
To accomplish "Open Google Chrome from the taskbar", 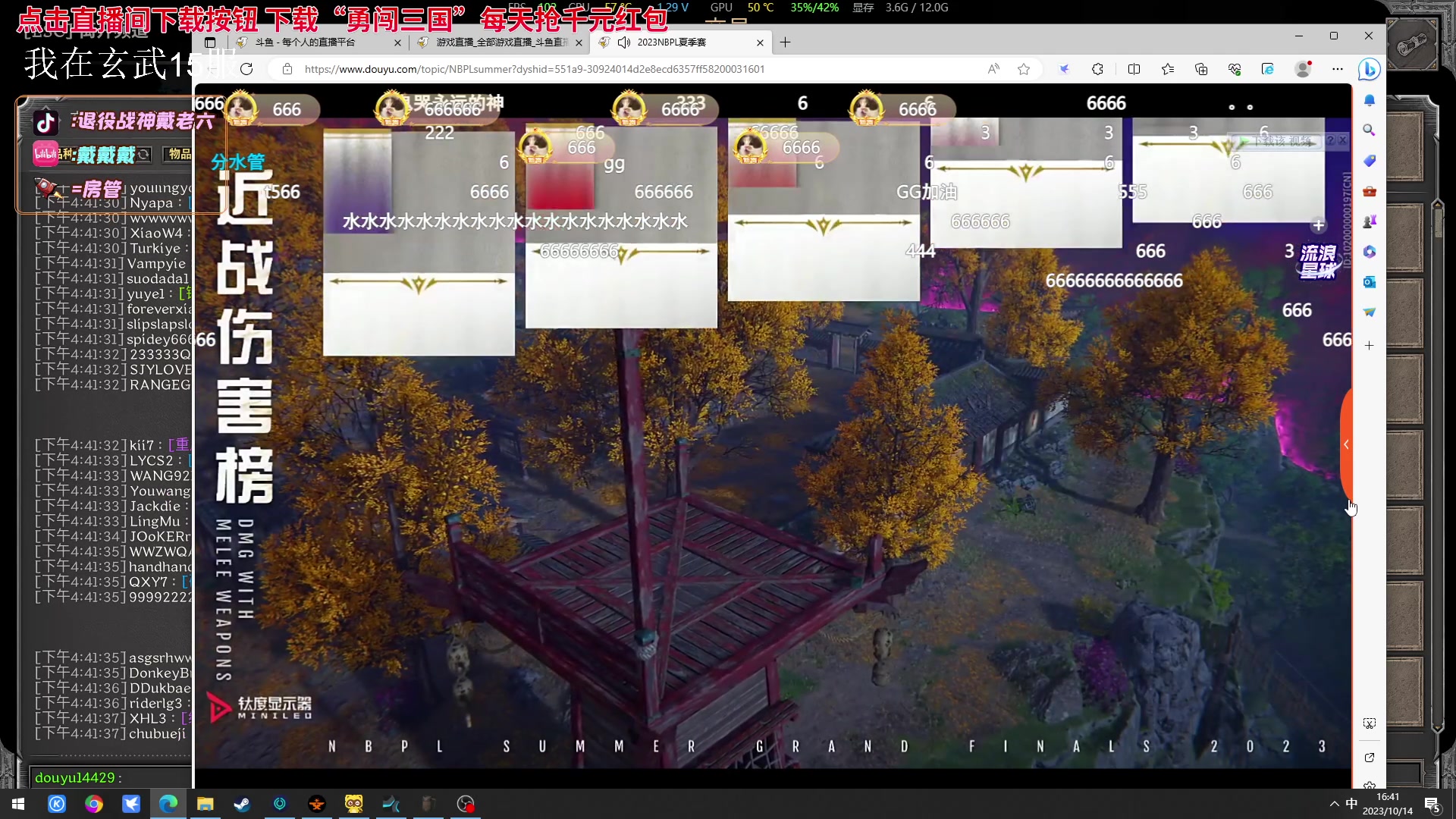I will click(x=94, y=804).
